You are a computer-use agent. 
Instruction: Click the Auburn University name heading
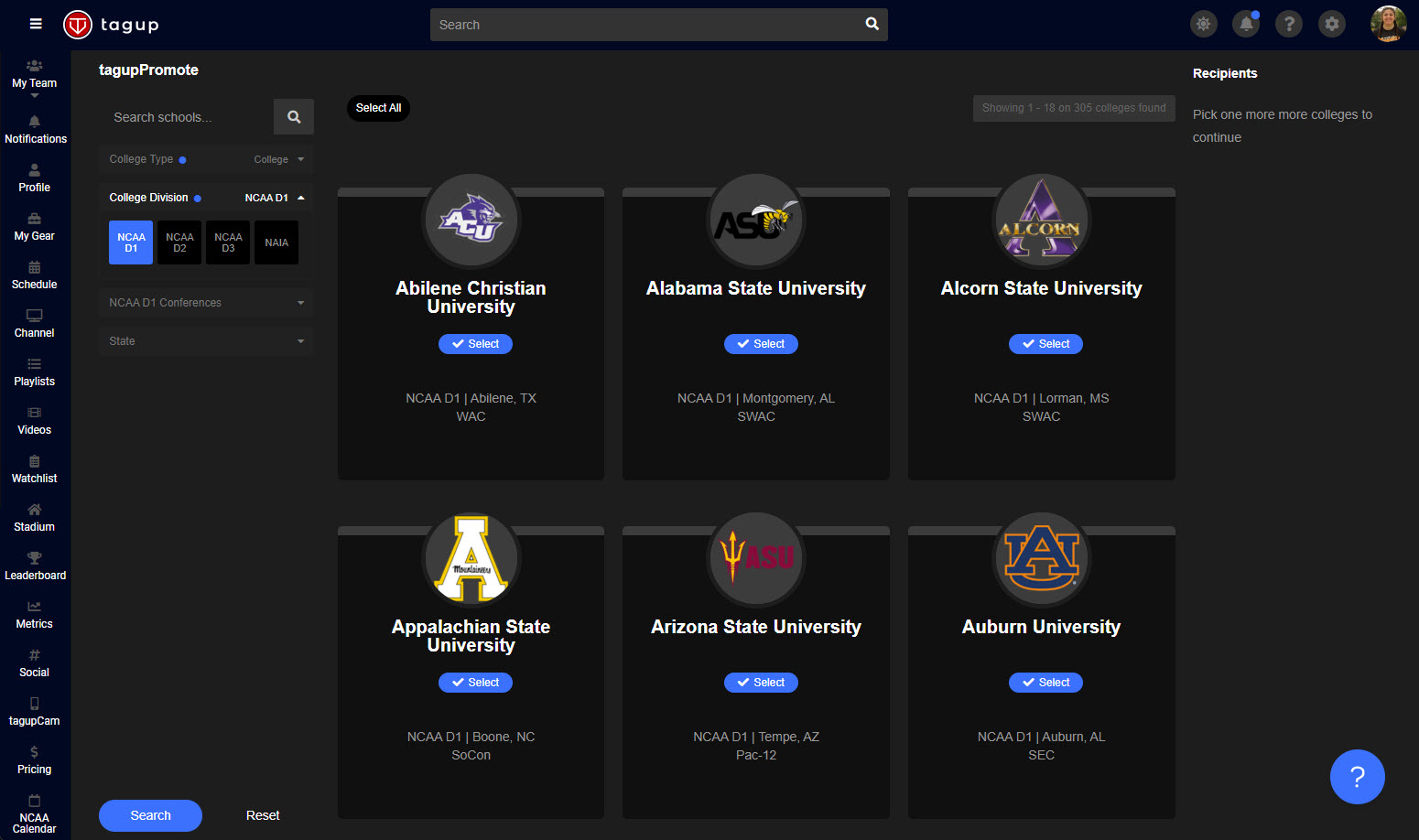click(x=1041, y=627)
